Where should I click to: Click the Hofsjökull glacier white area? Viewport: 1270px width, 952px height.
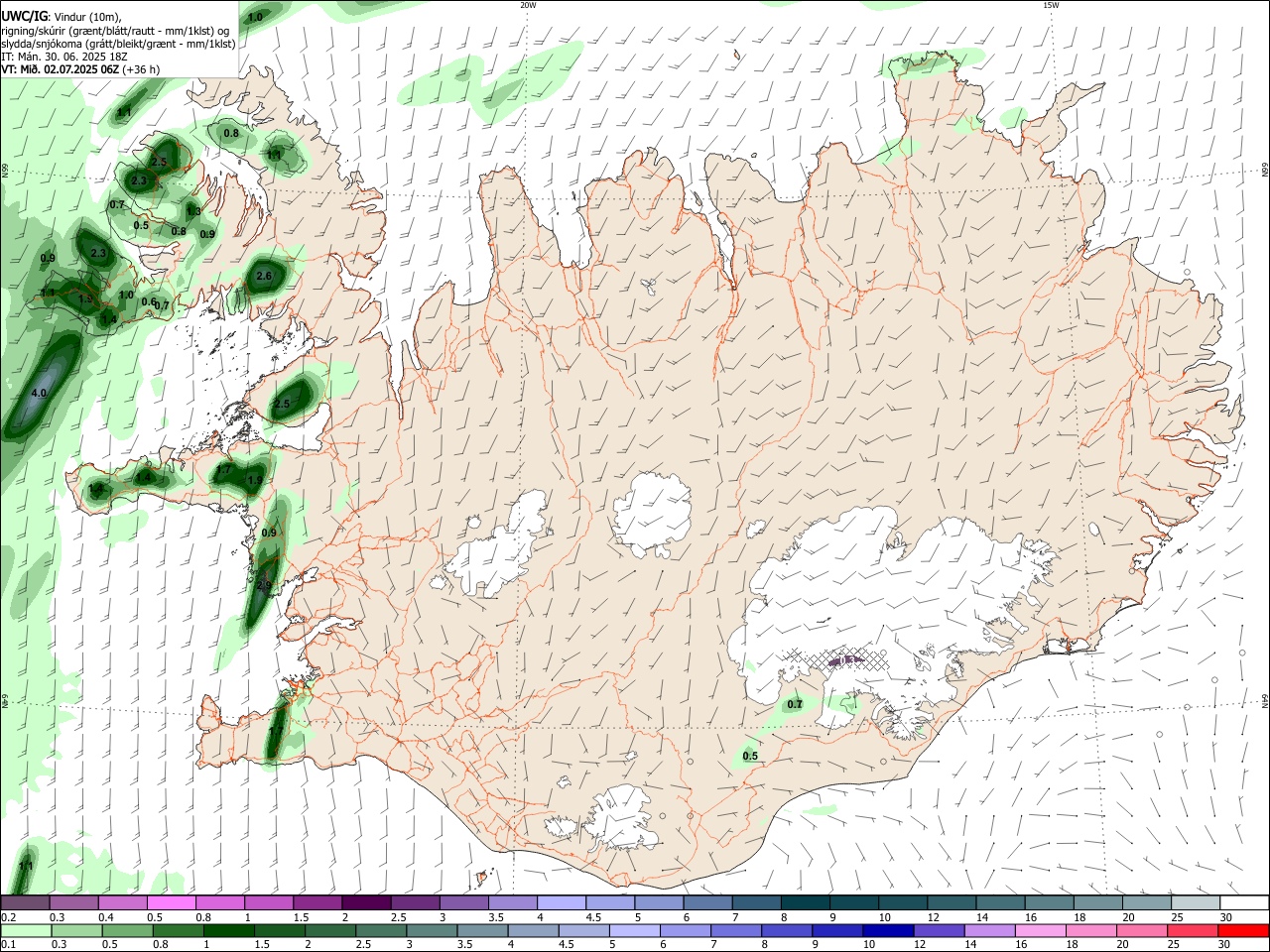(x=652, y=513)
